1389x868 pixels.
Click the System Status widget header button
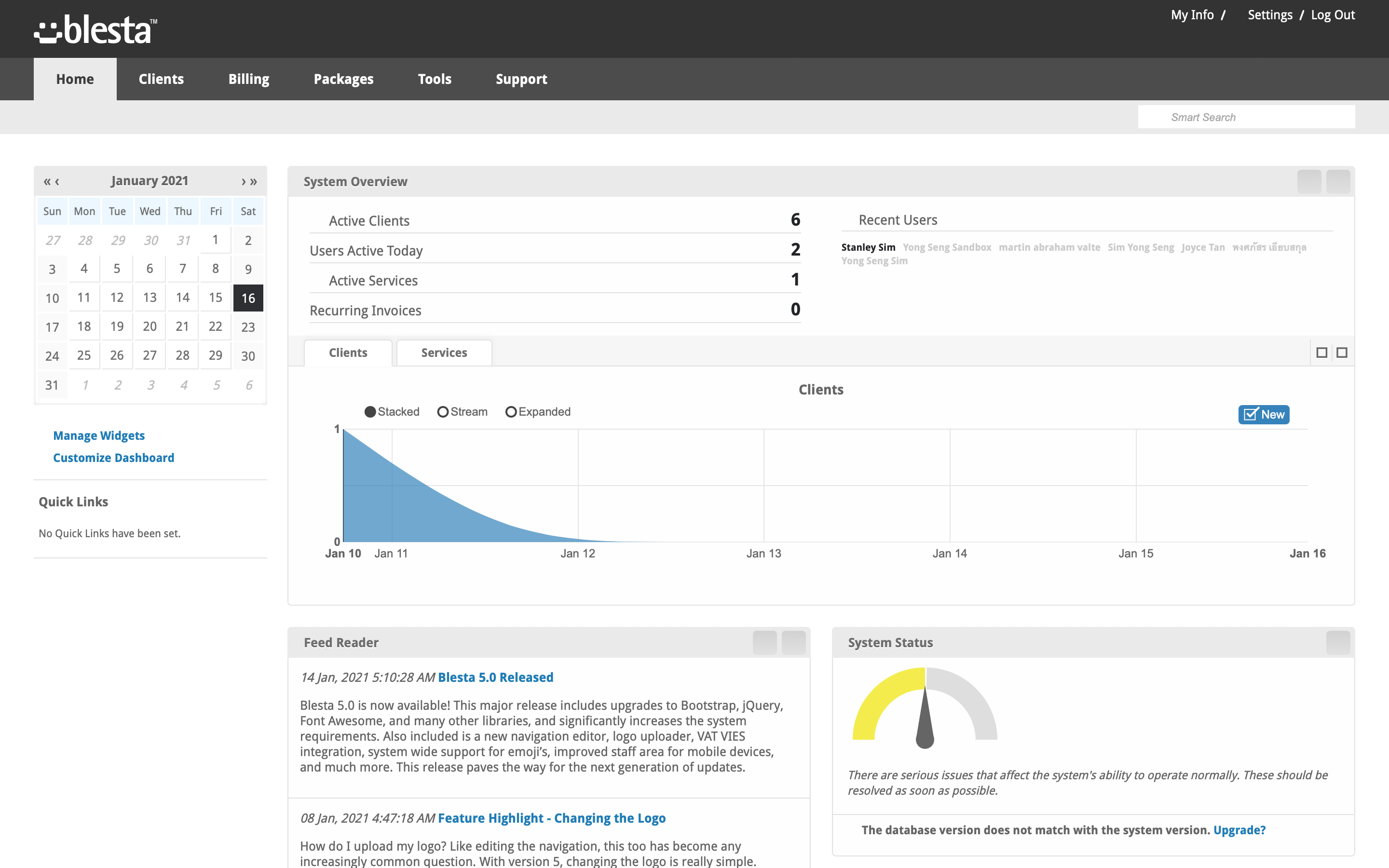click(1338, 642)
